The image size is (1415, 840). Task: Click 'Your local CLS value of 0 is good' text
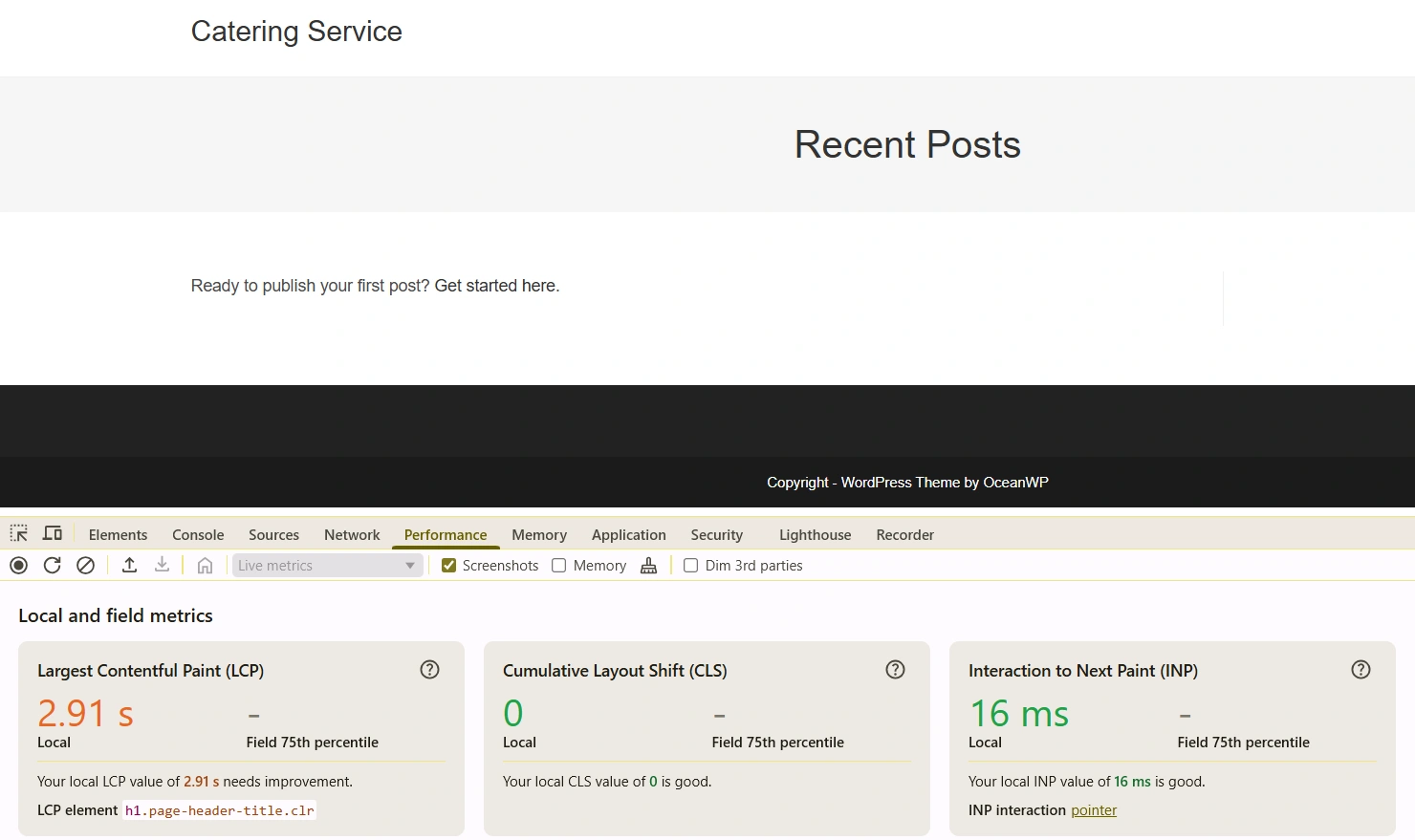pyautogui.click(x=607, y=782)
